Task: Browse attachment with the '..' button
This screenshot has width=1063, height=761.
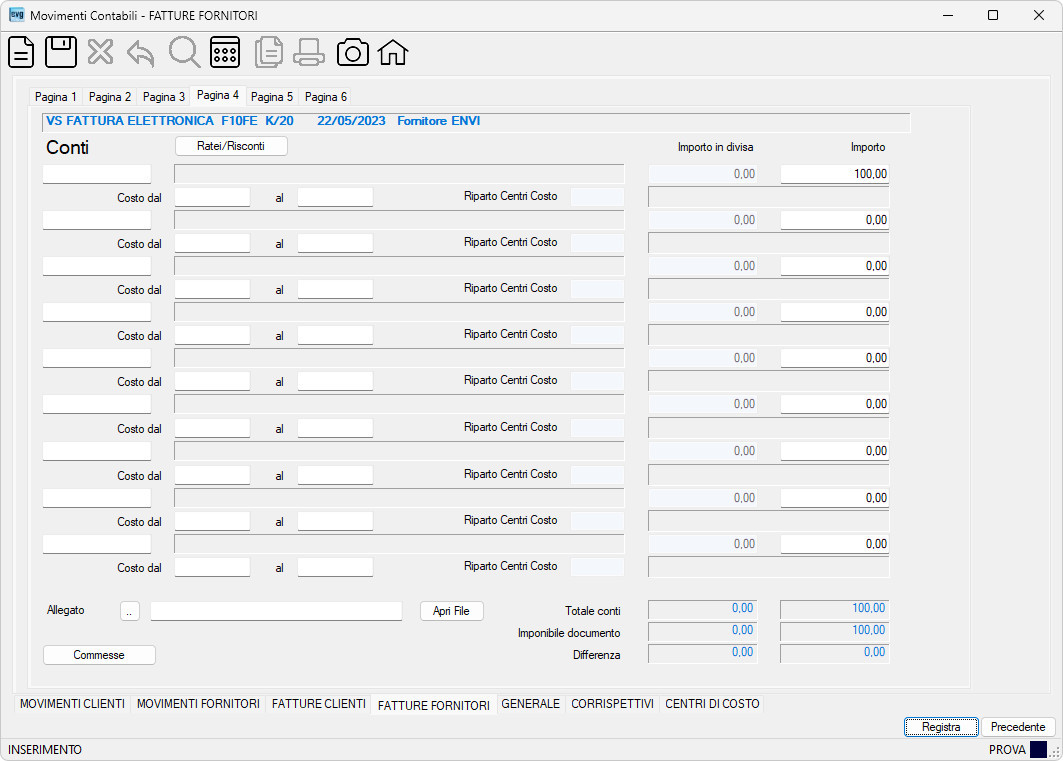Action: click(129, 611)
